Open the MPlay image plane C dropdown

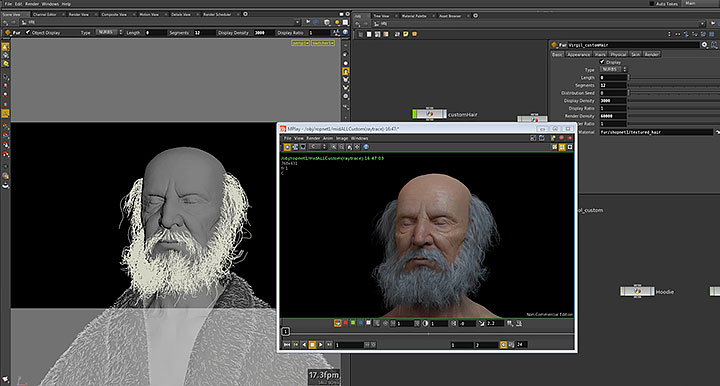point(317,147)
